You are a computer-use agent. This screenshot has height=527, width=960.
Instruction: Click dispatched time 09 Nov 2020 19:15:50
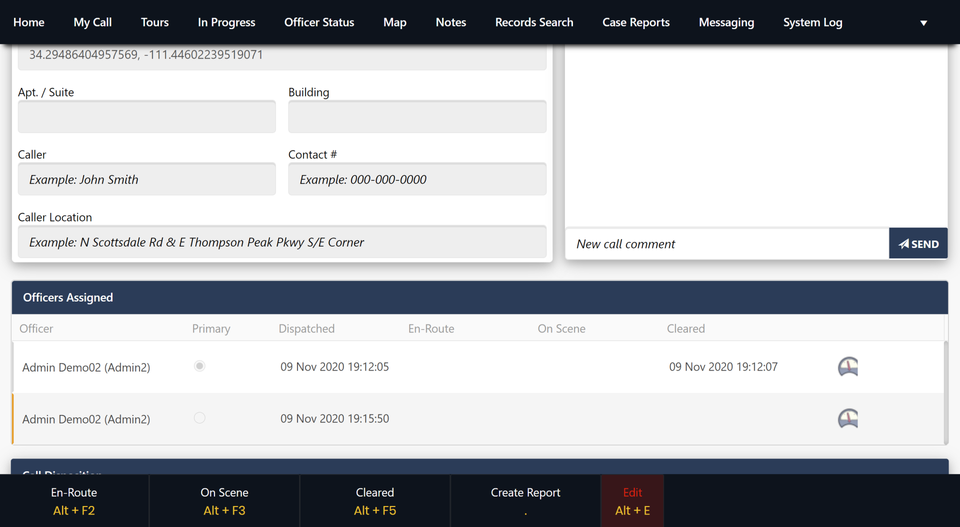coord(335,419)
